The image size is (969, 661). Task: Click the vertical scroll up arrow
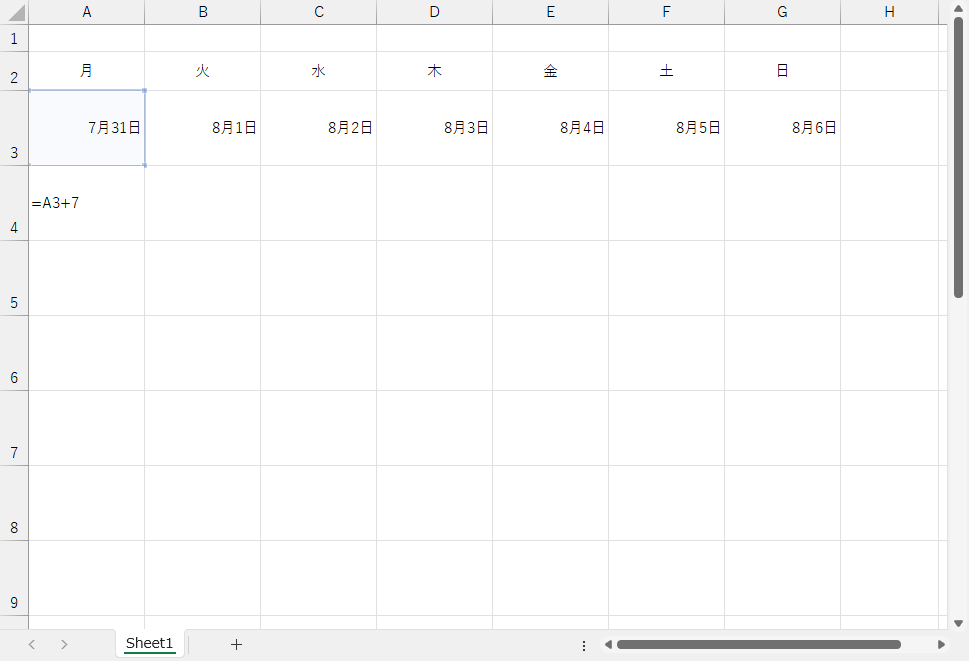pos(958,8)
